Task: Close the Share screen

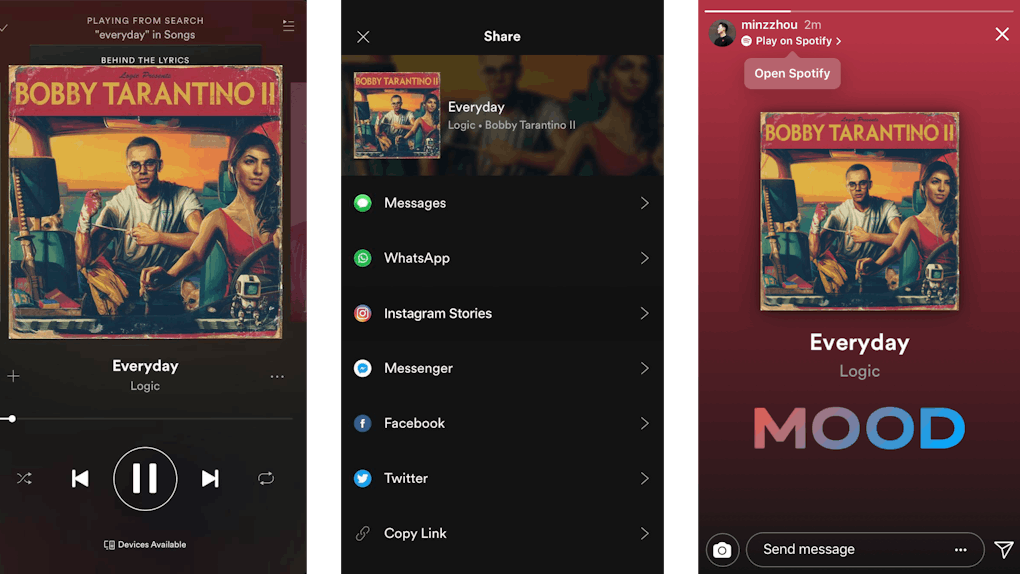Action: 363,36
